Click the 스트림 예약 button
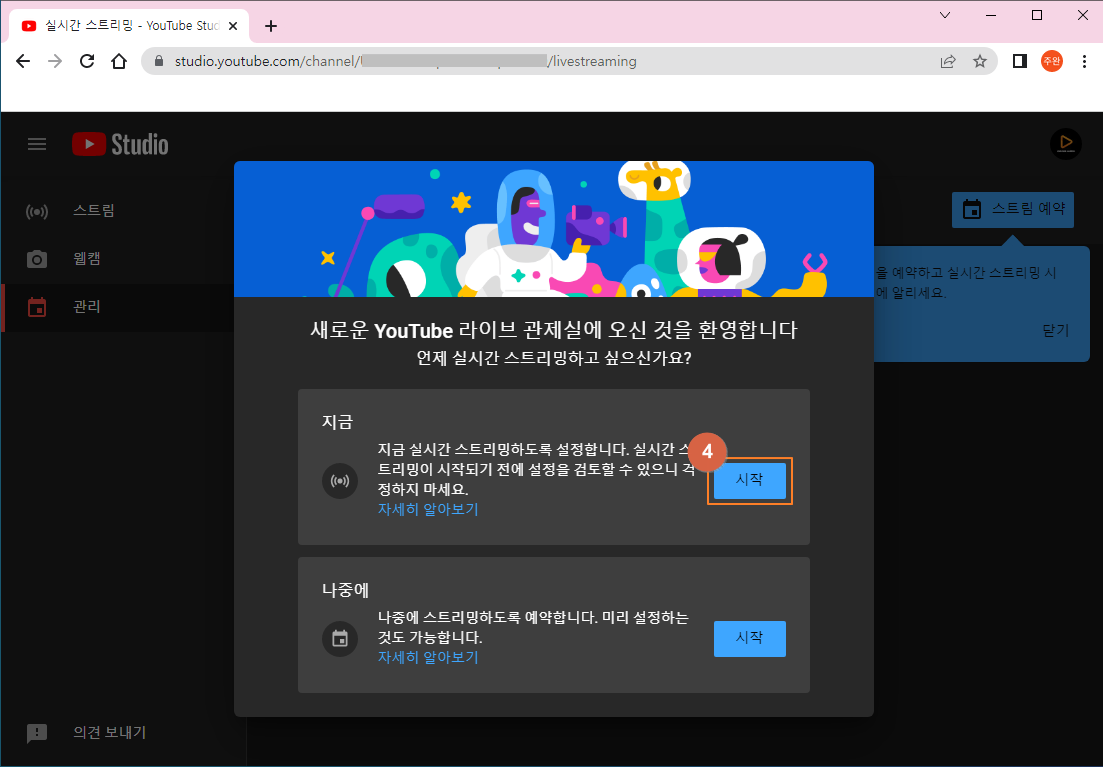Screen dimensions: 1103x767 [1013, 210]
